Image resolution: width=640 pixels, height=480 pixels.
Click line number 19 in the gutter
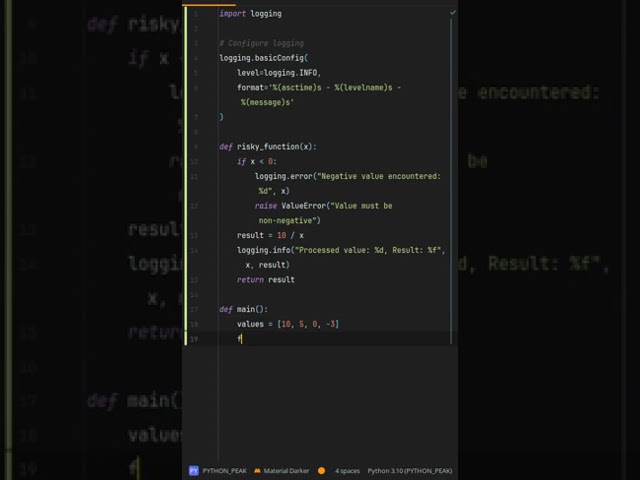194,339
